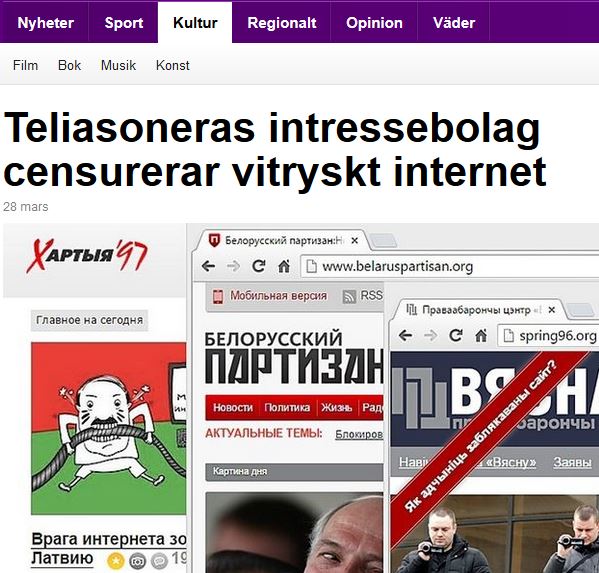Viewport: 599px width, 573px height.
Task: Click the belaruspartisan back arrow icon
Action: pos(208,266)
